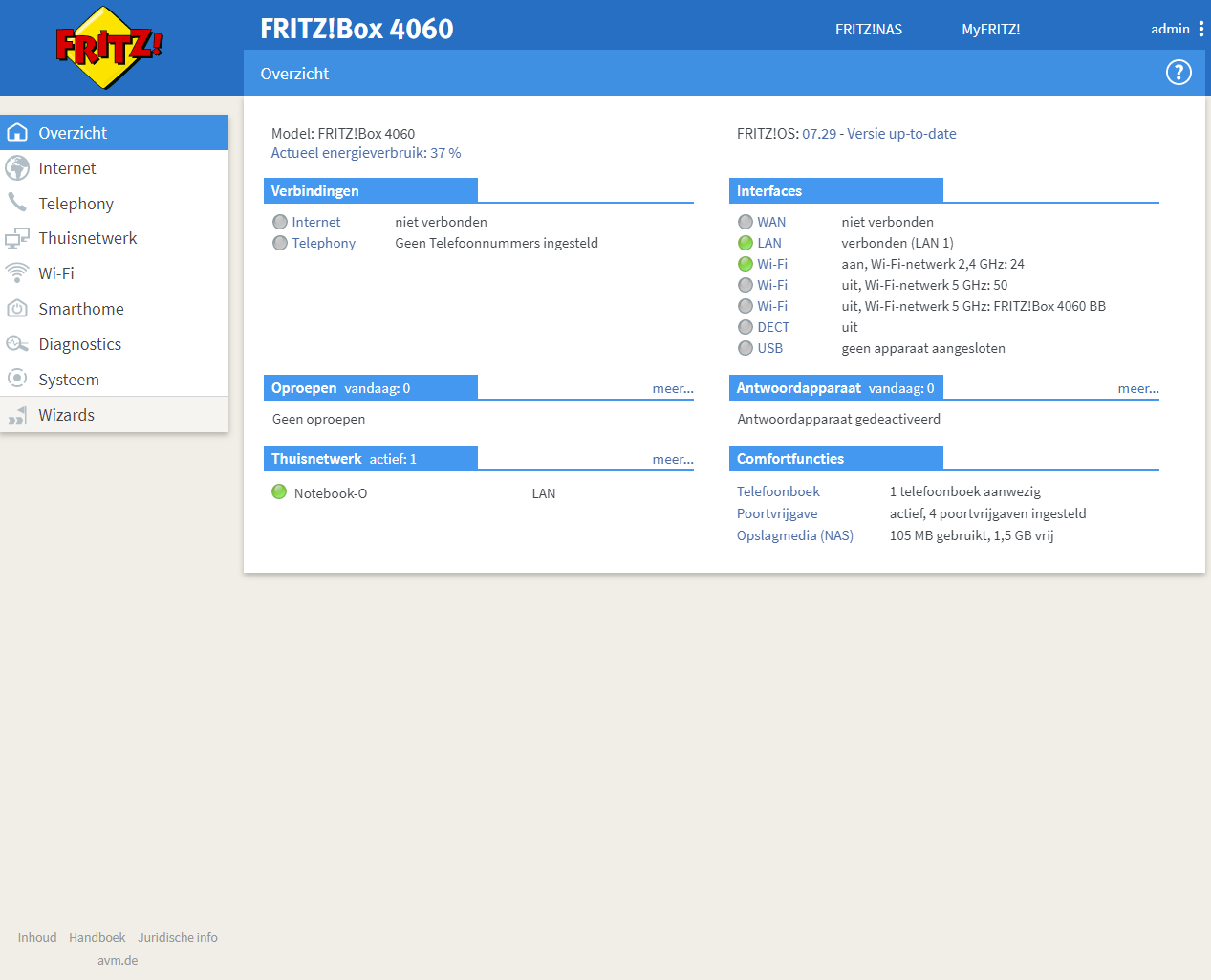Click the Internet link under Verbindingen
Screen dimensions: 1211x980
[x=316, y=222]
